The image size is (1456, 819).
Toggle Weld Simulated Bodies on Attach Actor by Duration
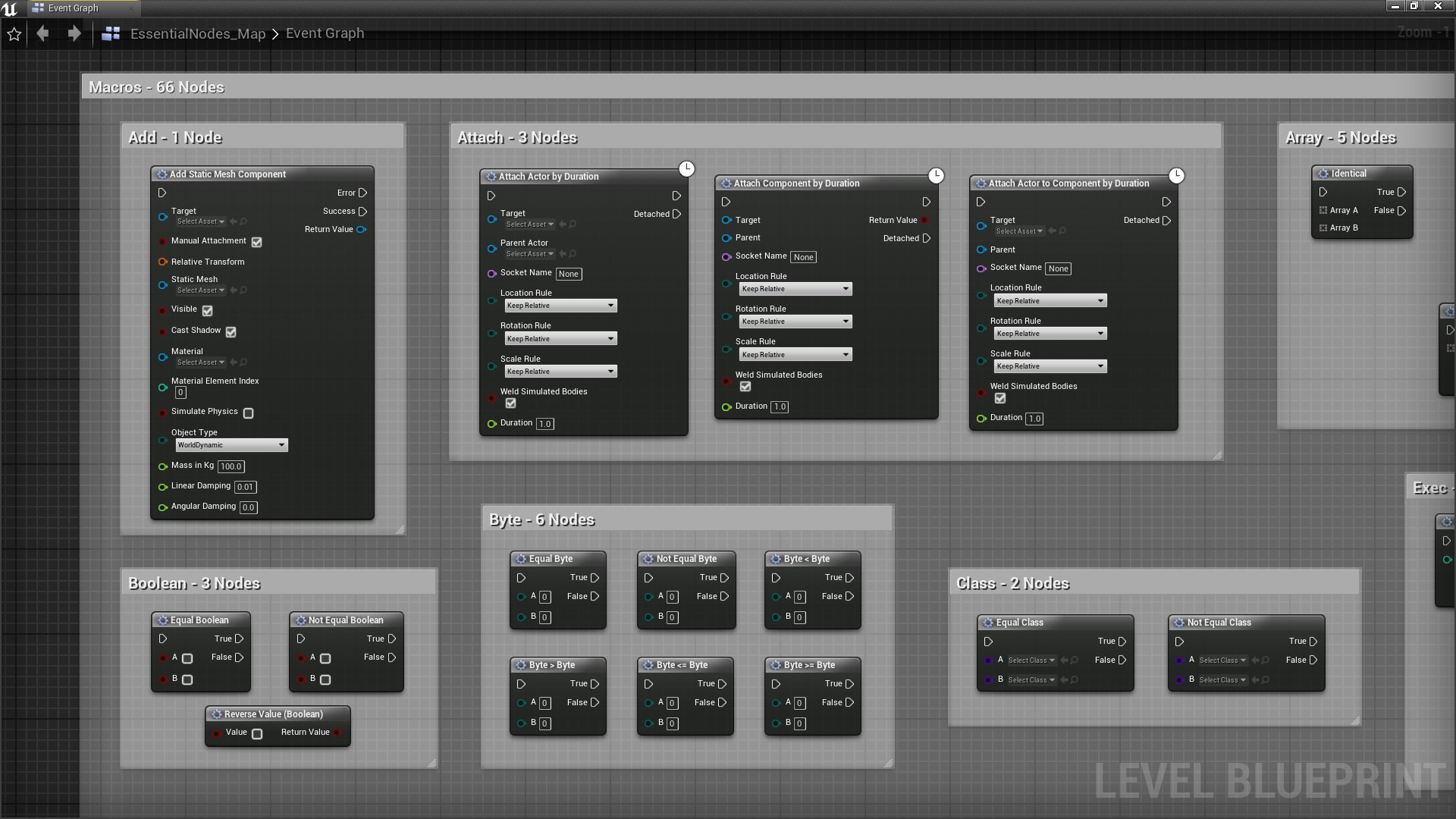510,403
